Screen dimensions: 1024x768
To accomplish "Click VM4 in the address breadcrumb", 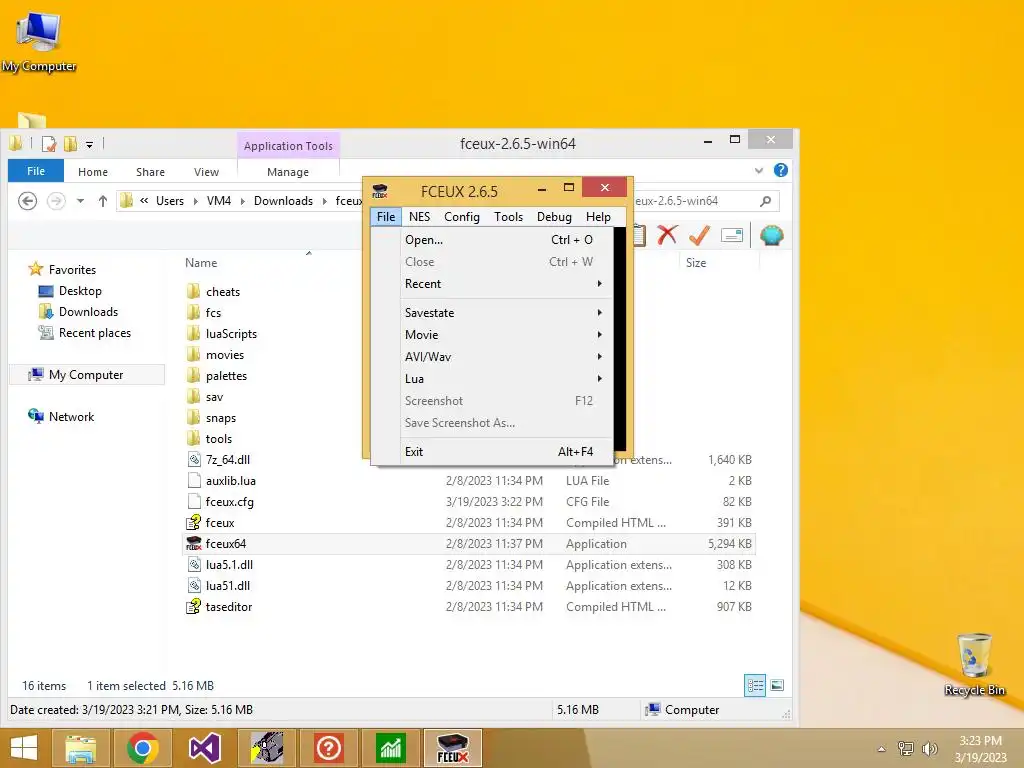I will tap(219, 201).
